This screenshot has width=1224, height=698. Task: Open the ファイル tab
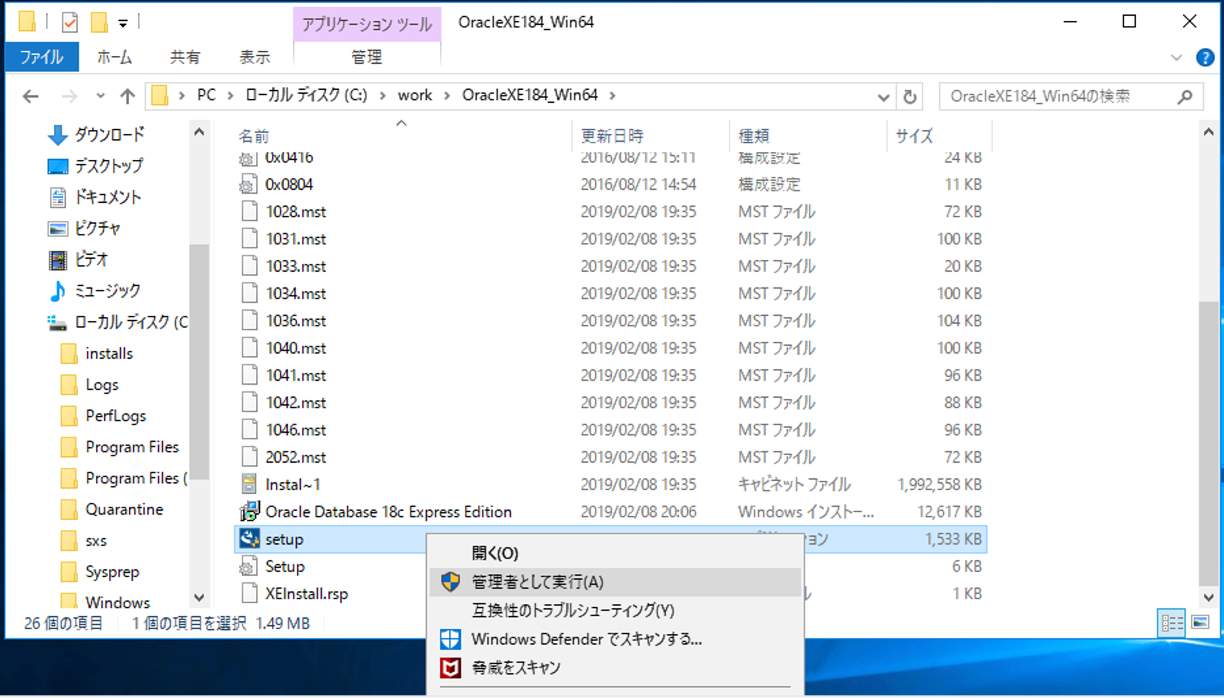pyautogui.click(x=41, y=57)
